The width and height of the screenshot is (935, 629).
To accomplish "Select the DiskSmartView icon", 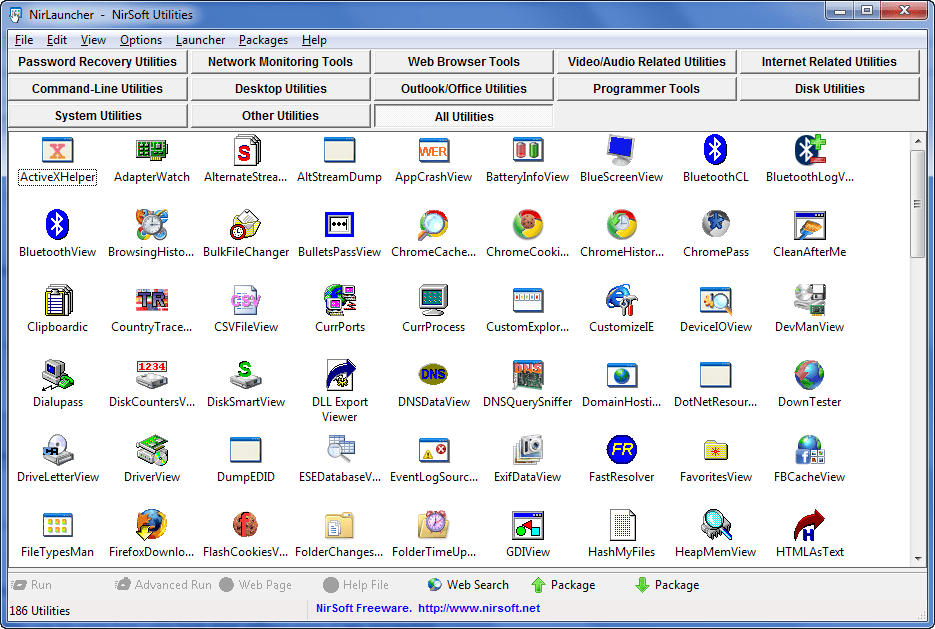I will point(246,374).
